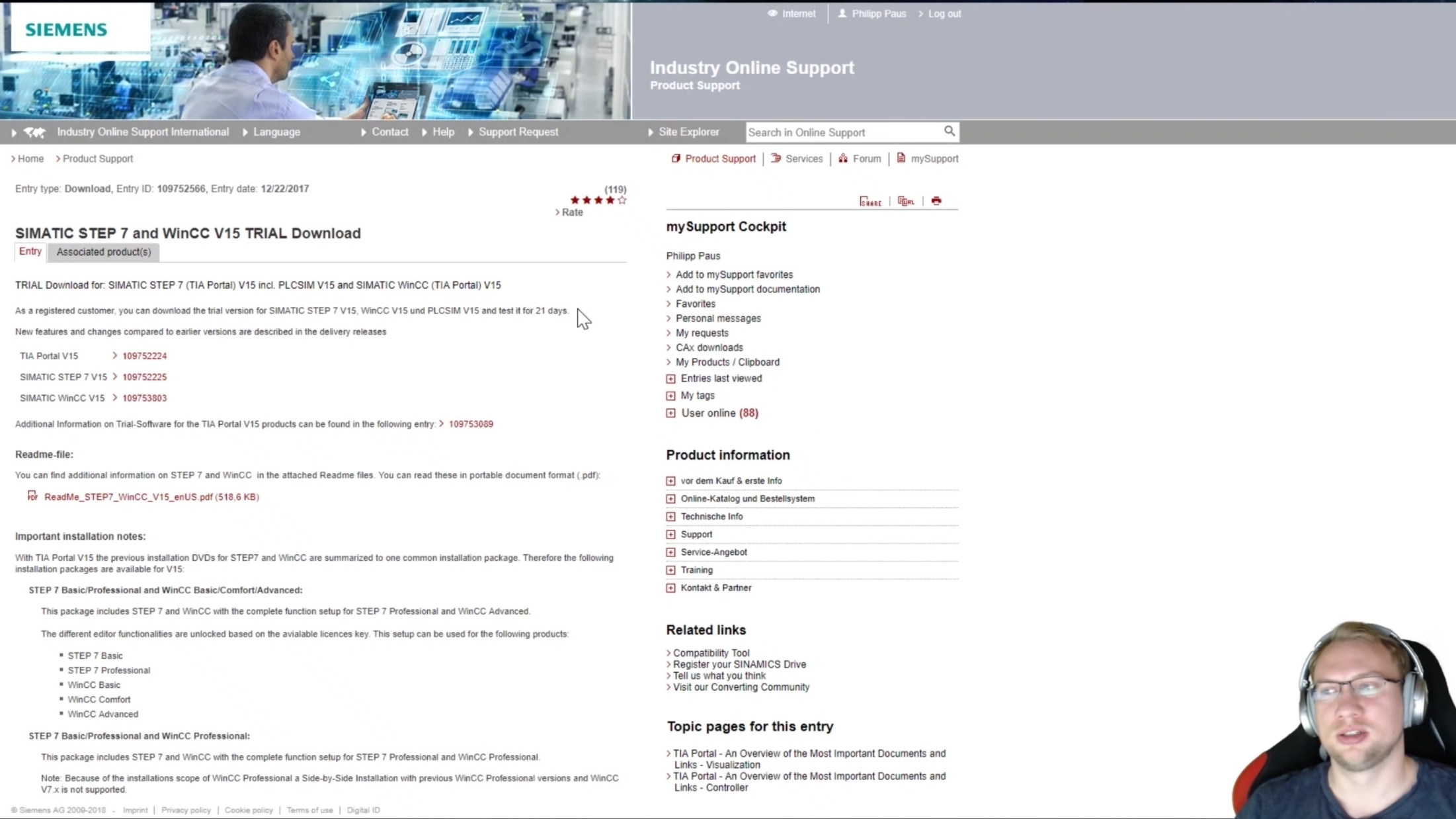Download ReadMe_STEP7_WinCC_V15_enUS.pdf
This screenshot has width=1456, height=819.
[x=151, y=497]
